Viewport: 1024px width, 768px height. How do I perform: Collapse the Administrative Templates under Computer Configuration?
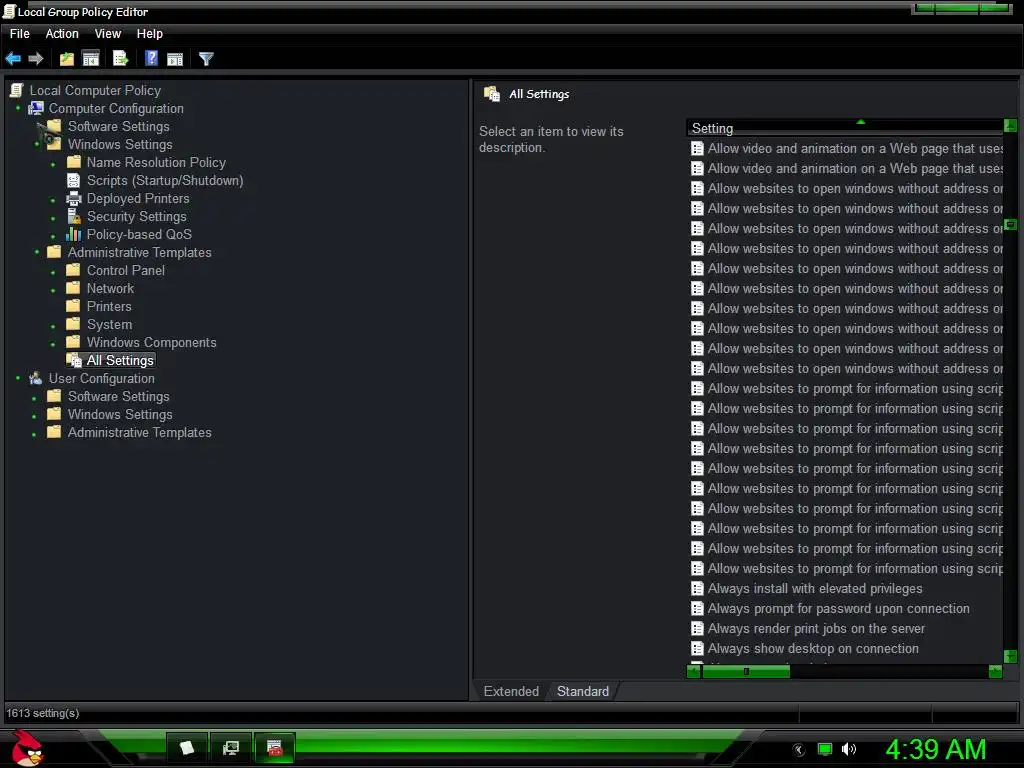click(37, 252)
